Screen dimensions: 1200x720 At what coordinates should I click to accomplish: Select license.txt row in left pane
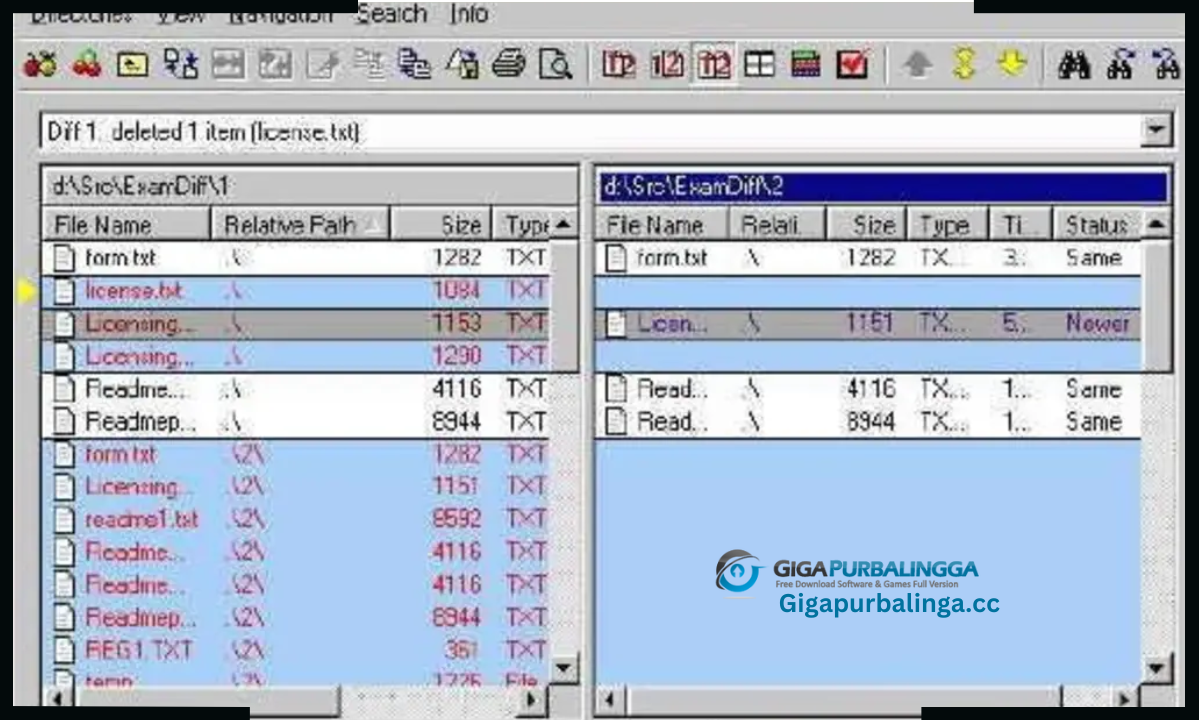pos(296,291)
